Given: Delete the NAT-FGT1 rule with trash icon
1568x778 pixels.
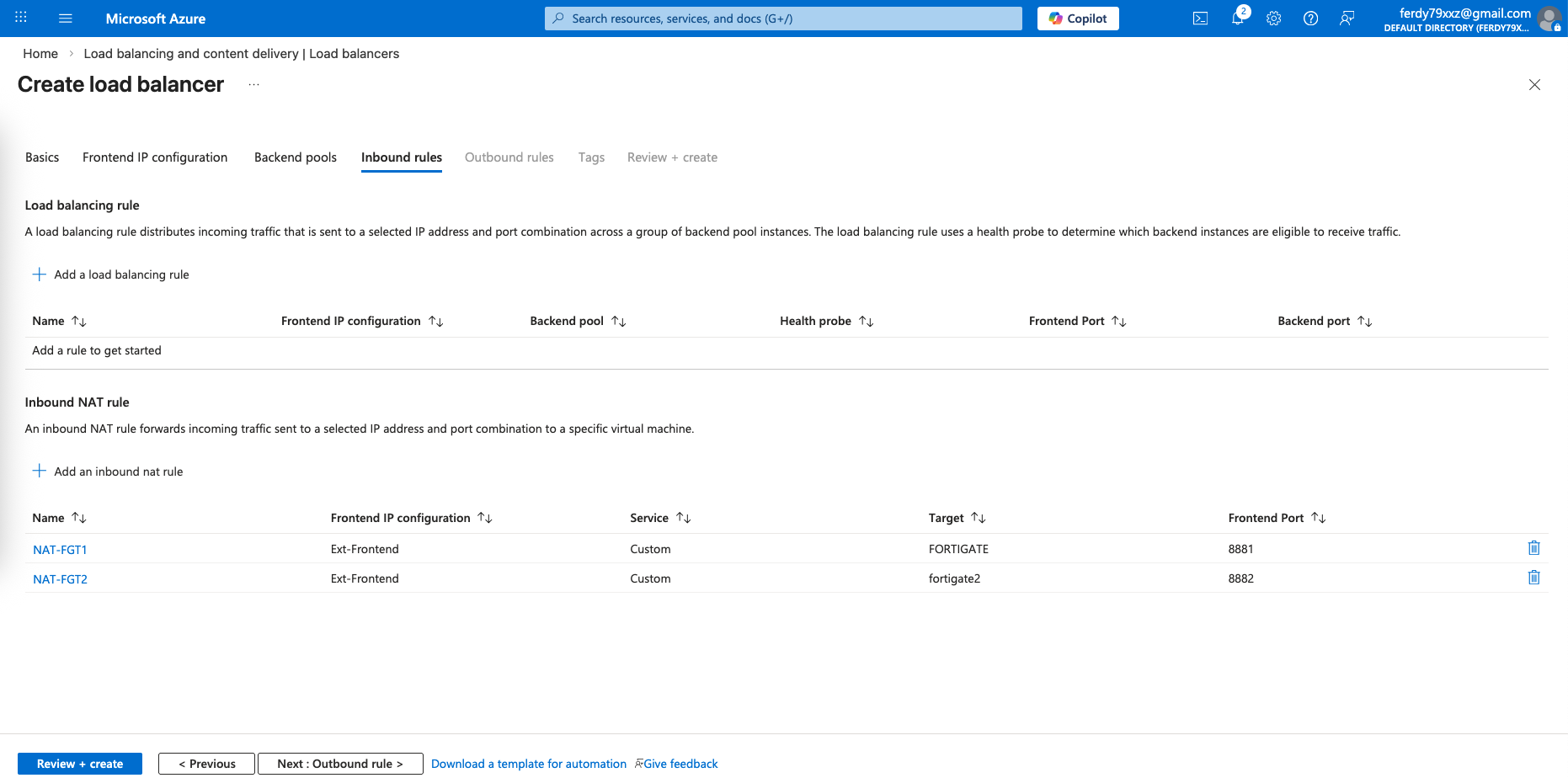Looking at the screenshot, I should pos(1533,548).
